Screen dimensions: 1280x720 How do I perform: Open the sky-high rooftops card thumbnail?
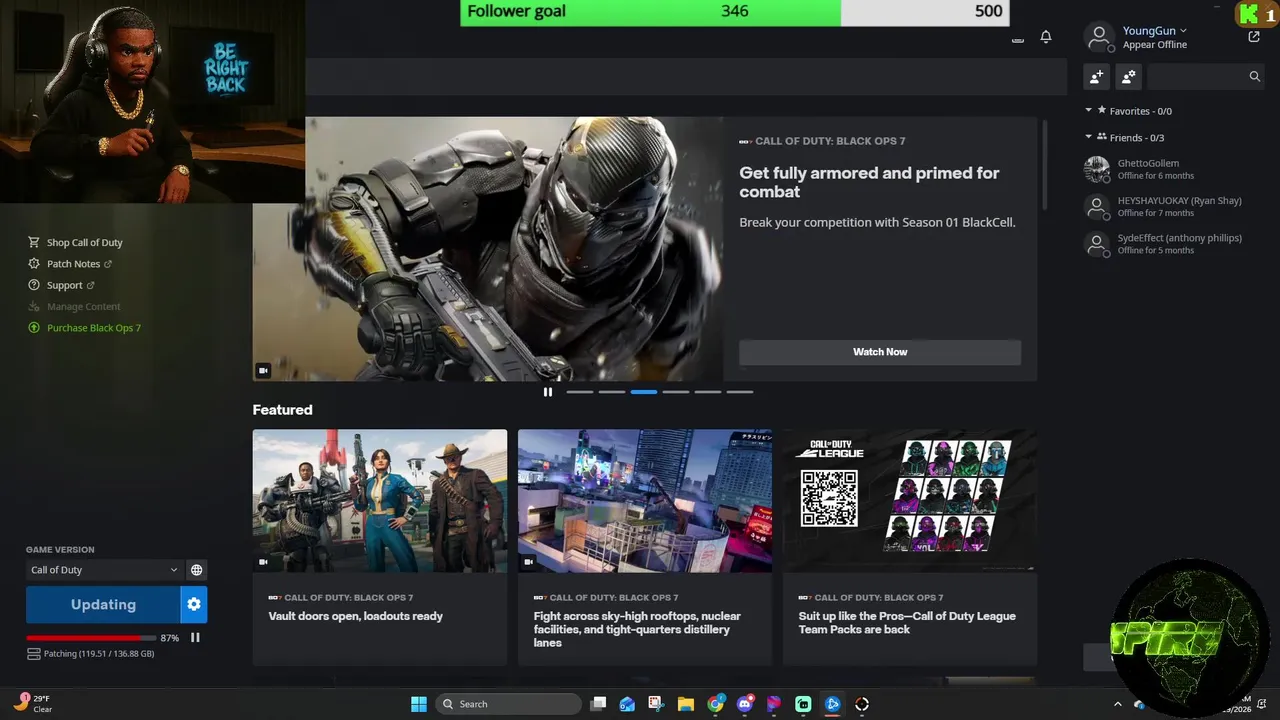pos(645,501)
